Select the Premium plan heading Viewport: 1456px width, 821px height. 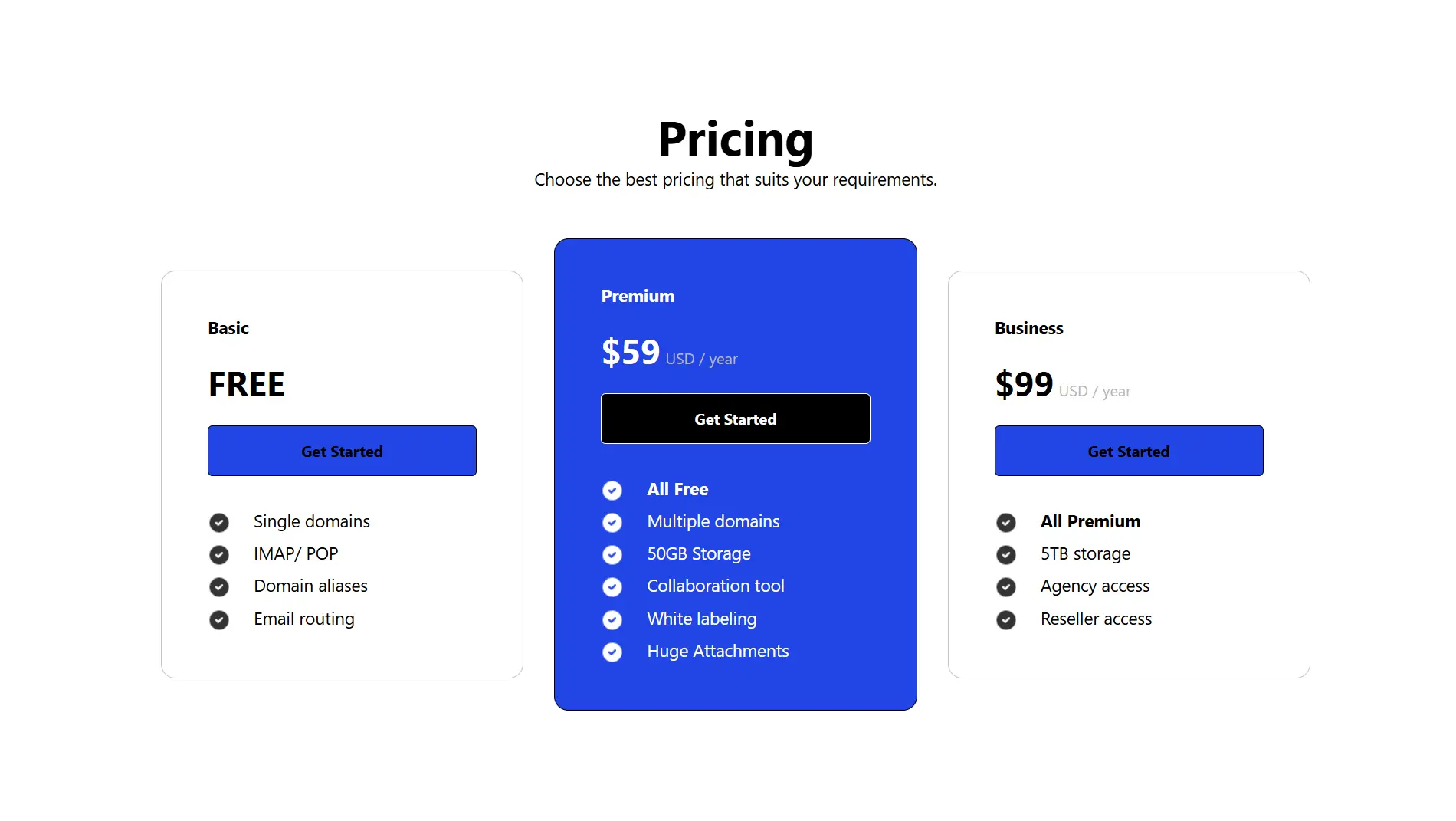click(638, 296)
